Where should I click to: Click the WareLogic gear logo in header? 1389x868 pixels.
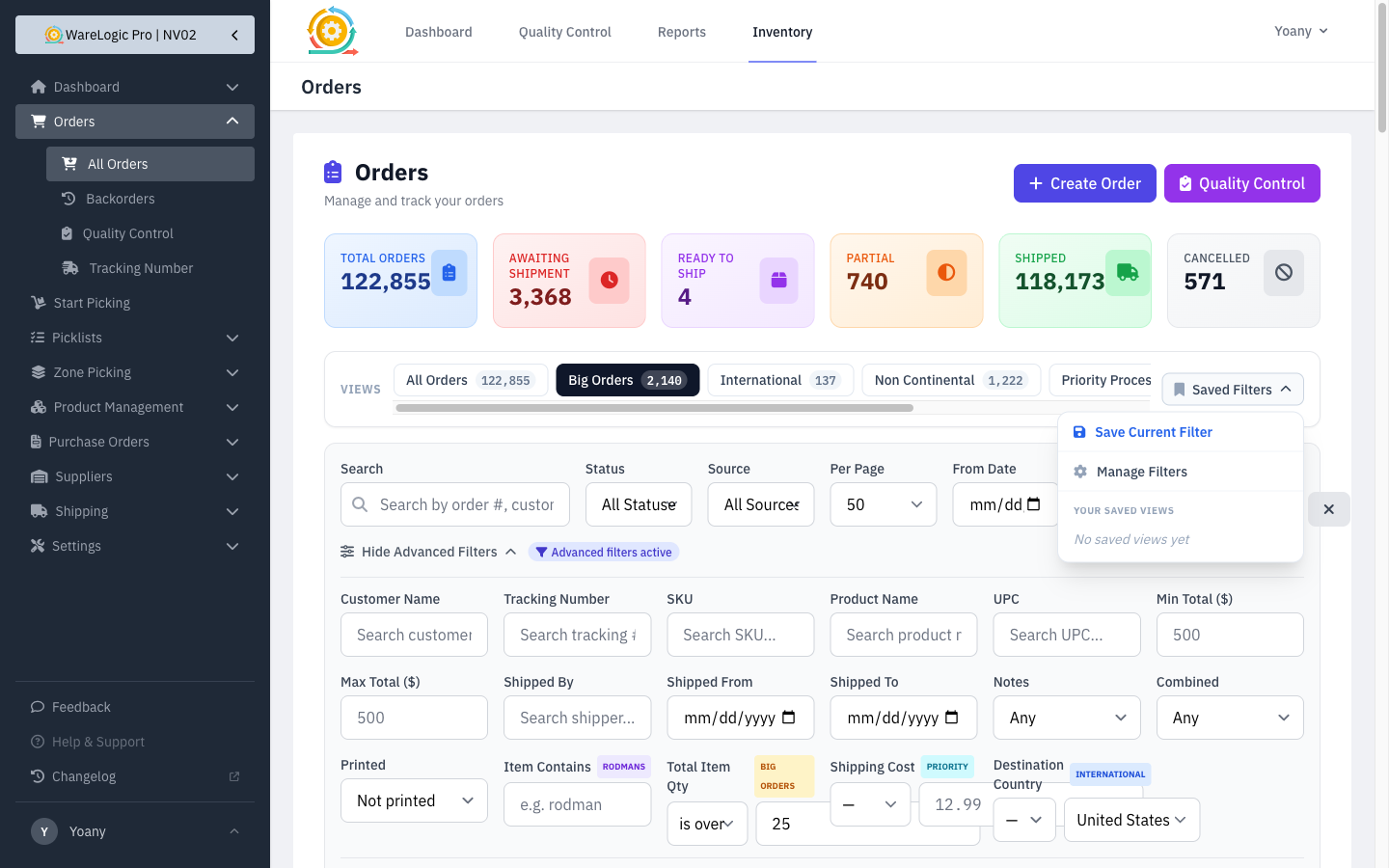point(333,31)
